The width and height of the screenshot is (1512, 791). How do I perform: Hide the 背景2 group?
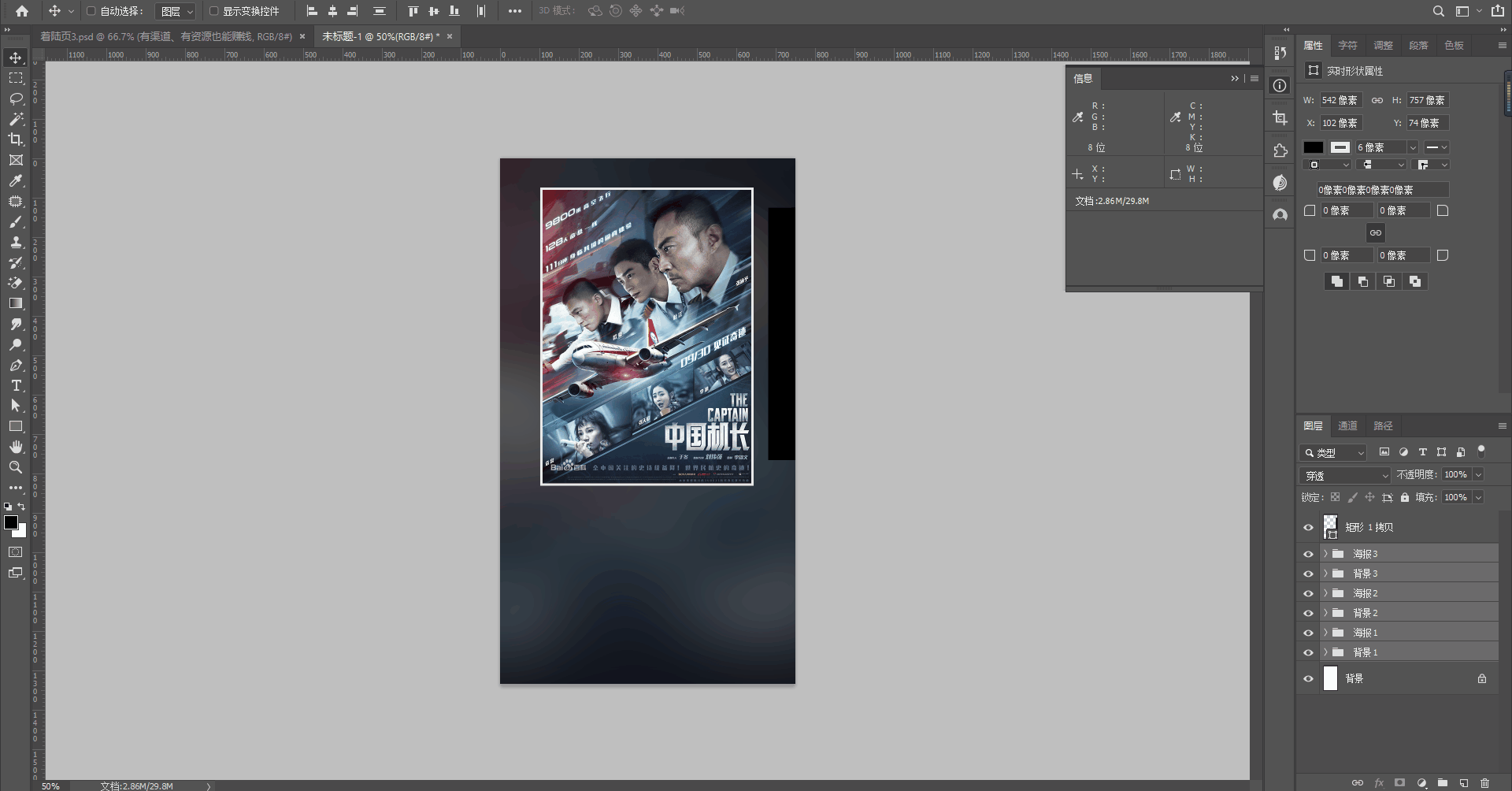[x=1308, y=613]
